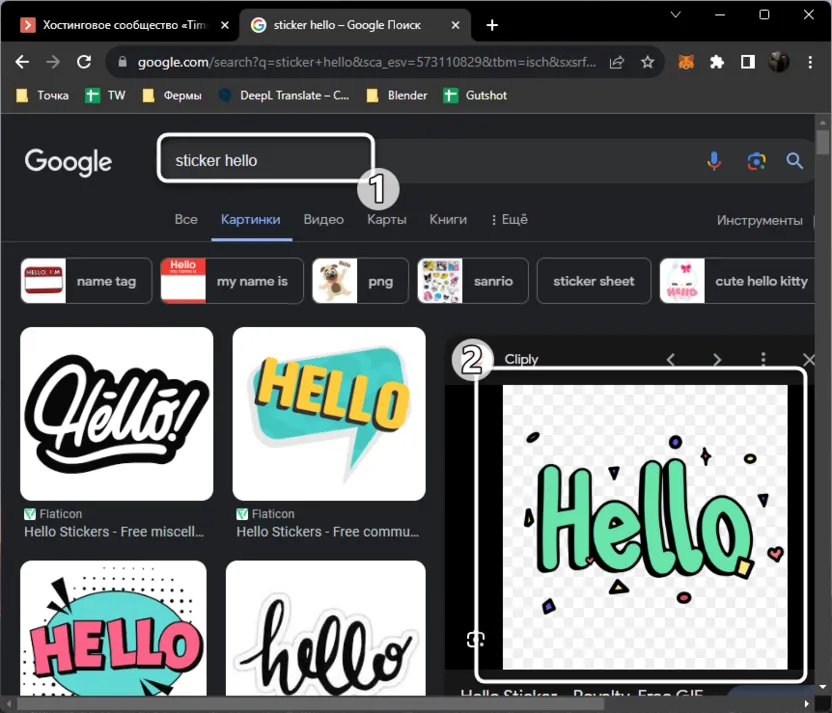Open the Cliply source link

point(521,359)
